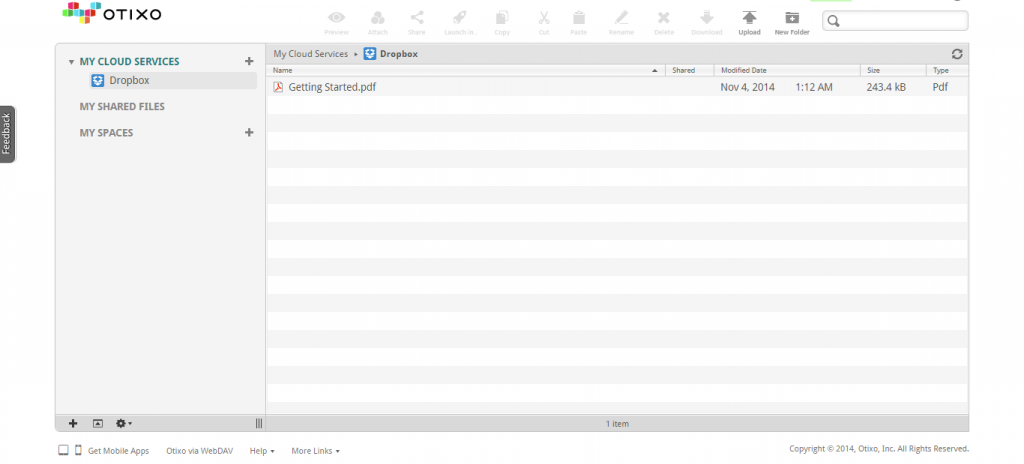Screen dimensions: 1024x464
Task: Open My Shared Files section
Action: point(122,106)
